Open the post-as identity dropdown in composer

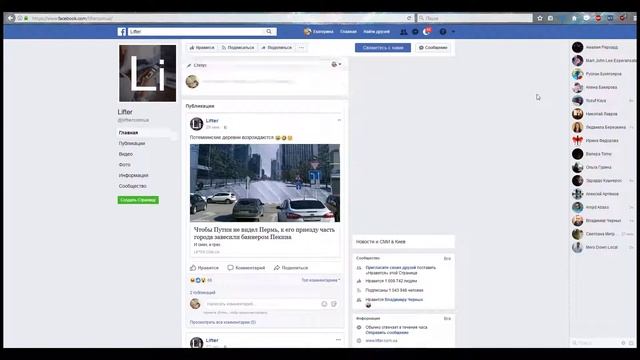tap(336, 64)
